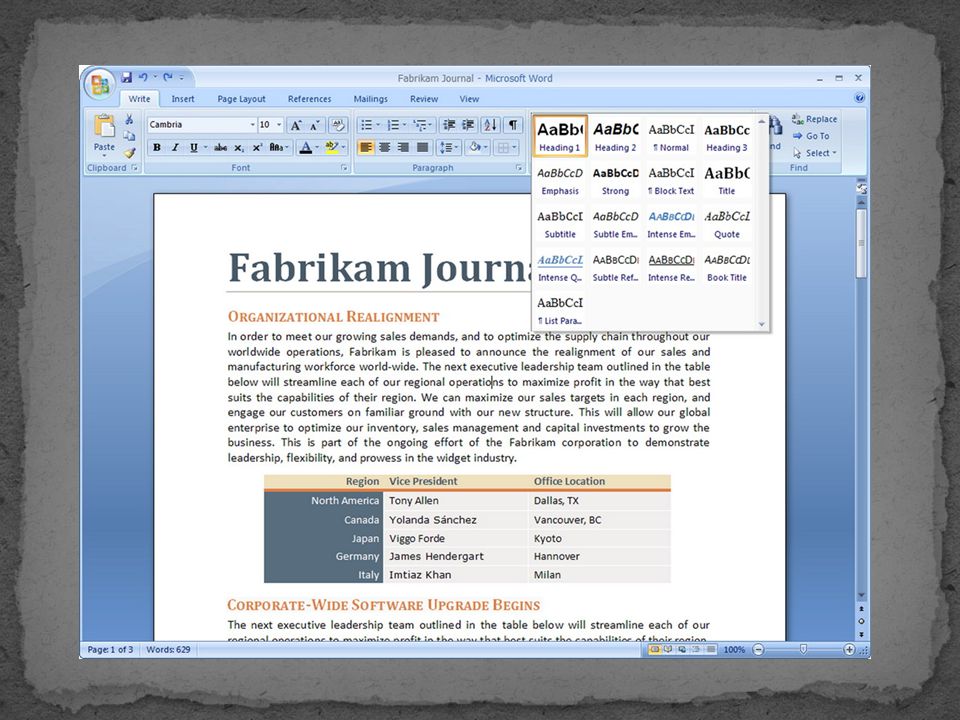
Task: Undo the last action
Action: coord(143,77)
